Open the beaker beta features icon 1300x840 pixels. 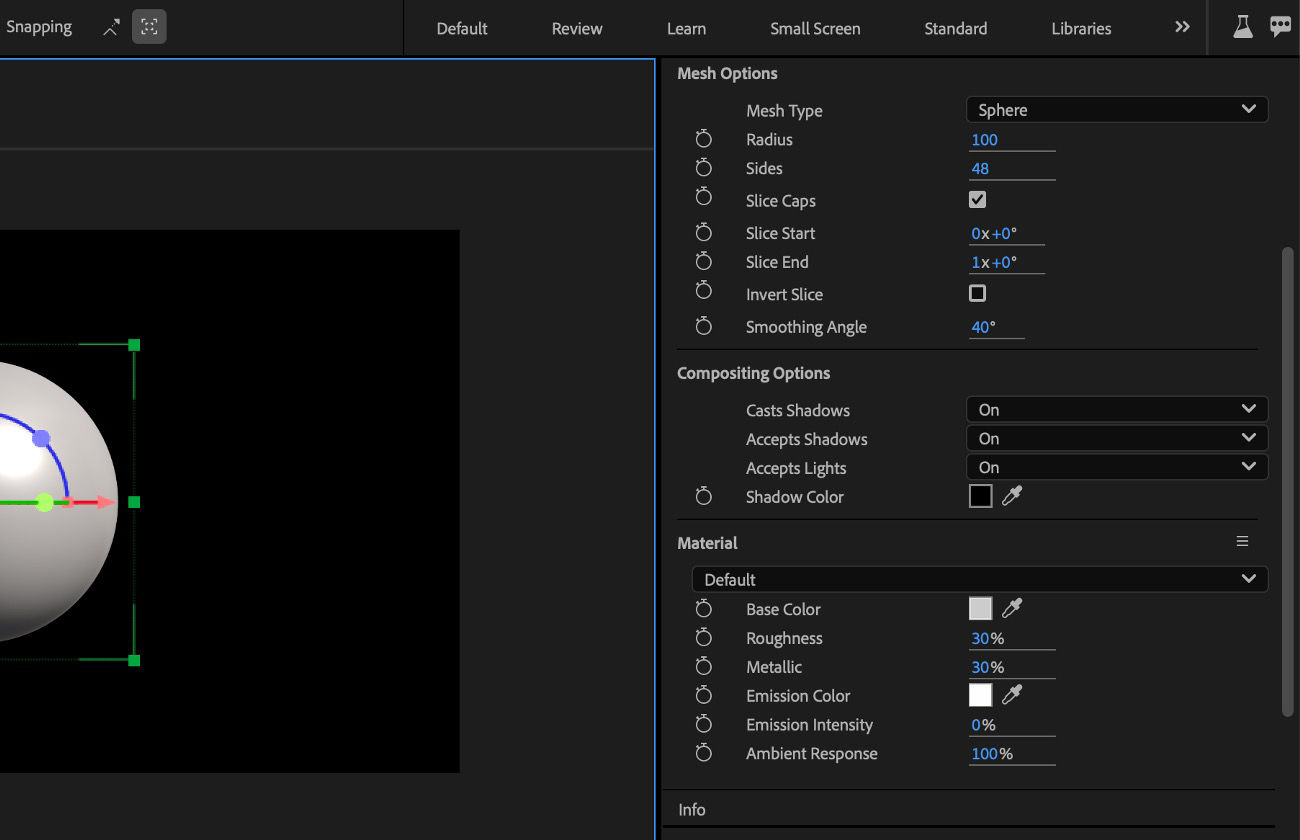coord(1243,27)
